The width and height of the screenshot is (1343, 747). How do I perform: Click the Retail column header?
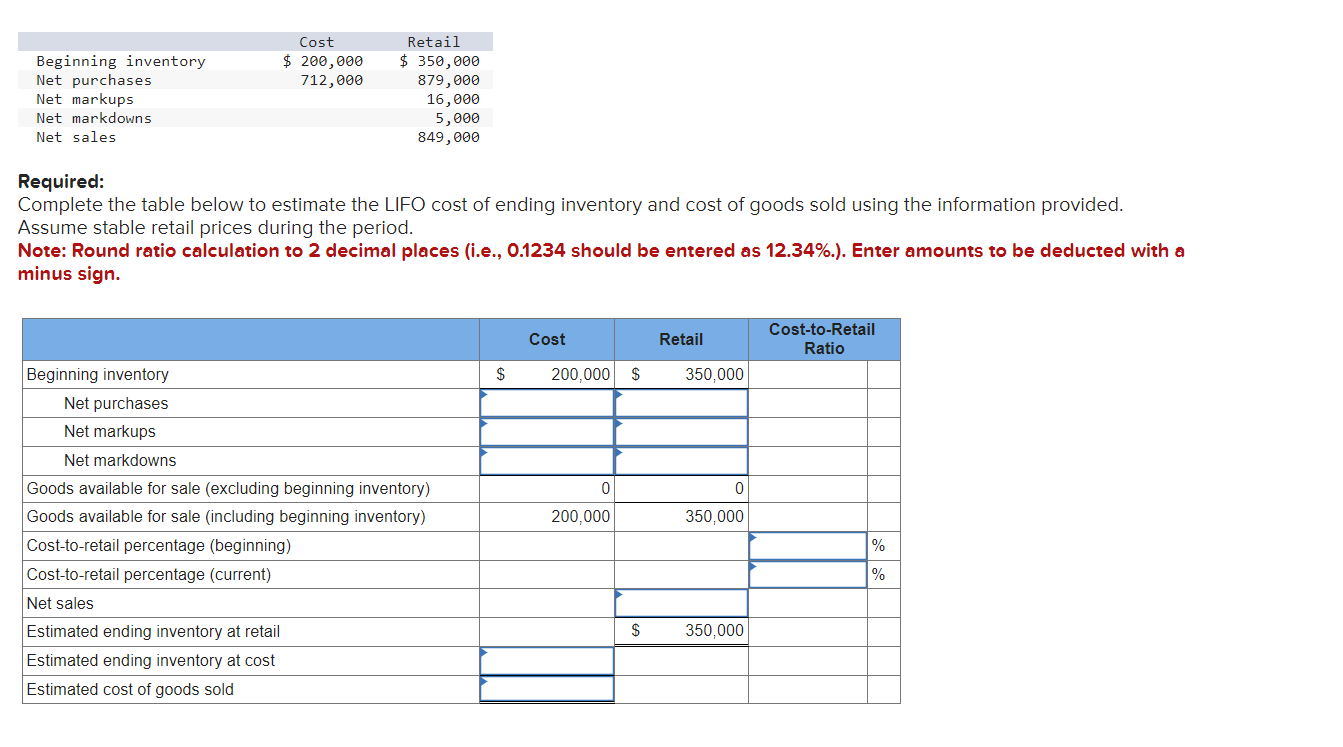(680, 339)
